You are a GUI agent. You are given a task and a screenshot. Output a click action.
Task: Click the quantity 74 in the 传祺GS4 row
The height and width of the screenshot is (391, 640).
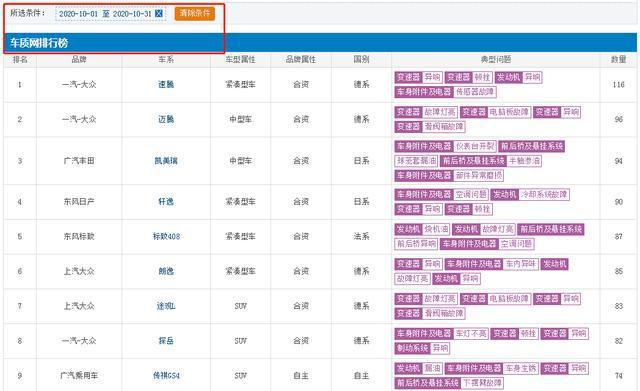pos(618,375)
